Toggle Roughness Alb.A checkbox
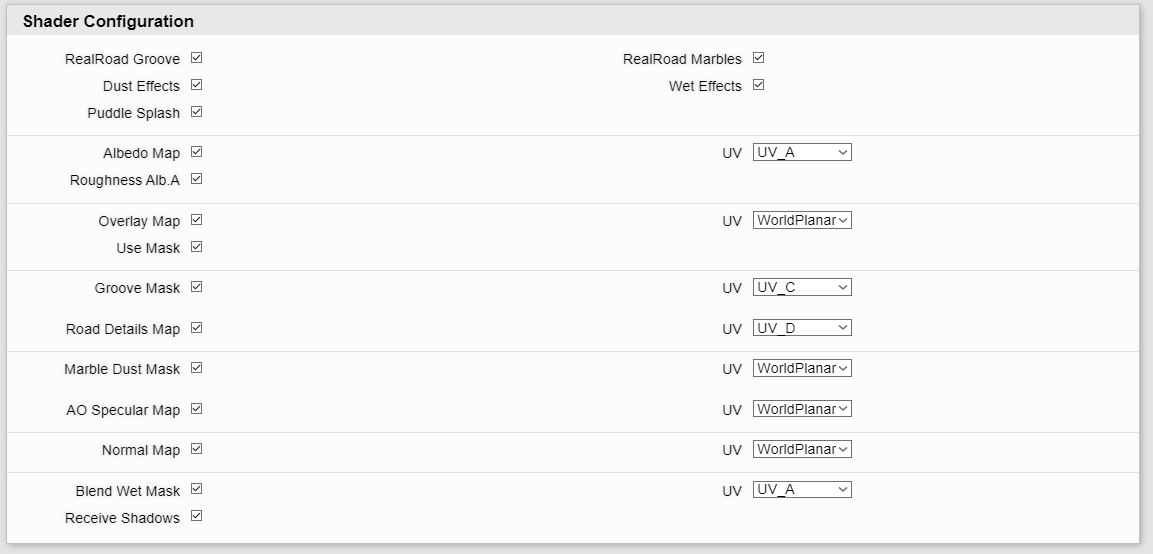 [196, 179]
